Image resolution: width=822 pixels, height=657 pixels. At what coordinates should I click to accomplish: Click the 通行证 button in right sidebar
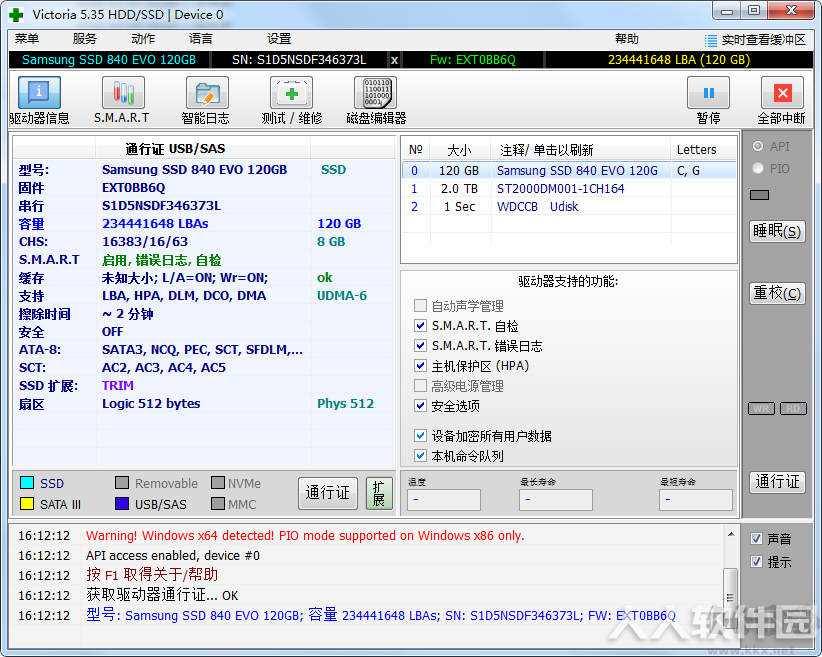(777, 481)
